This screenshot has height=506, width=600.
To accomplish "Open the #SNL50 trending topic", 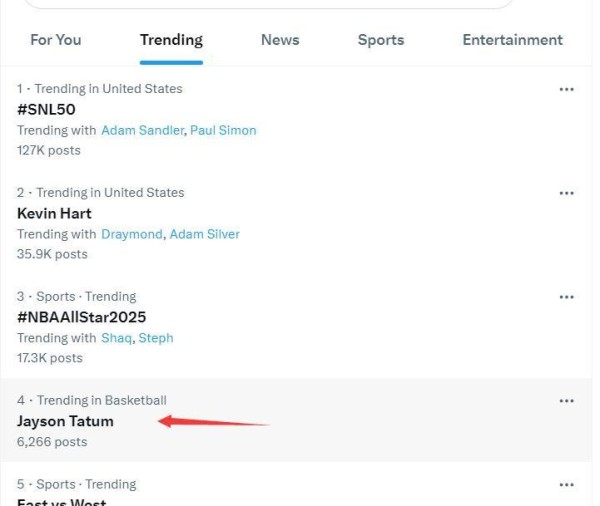I will point(46,109).
